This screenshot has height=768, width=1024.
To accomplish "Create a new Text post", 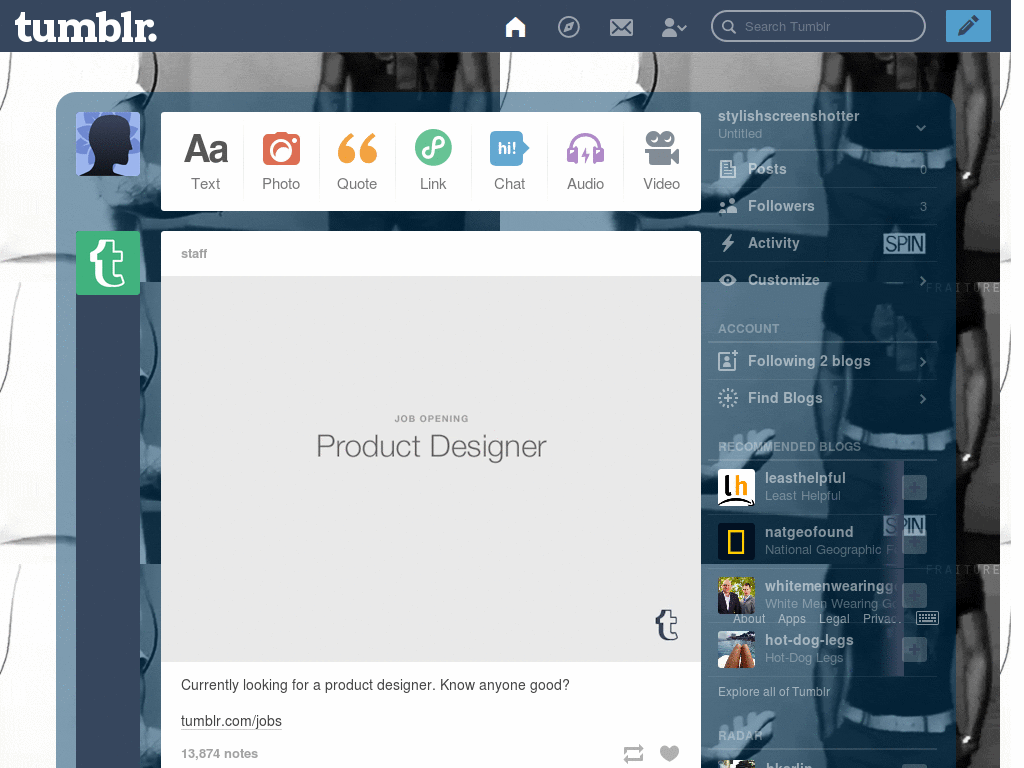I will click(x=206, y=161).
